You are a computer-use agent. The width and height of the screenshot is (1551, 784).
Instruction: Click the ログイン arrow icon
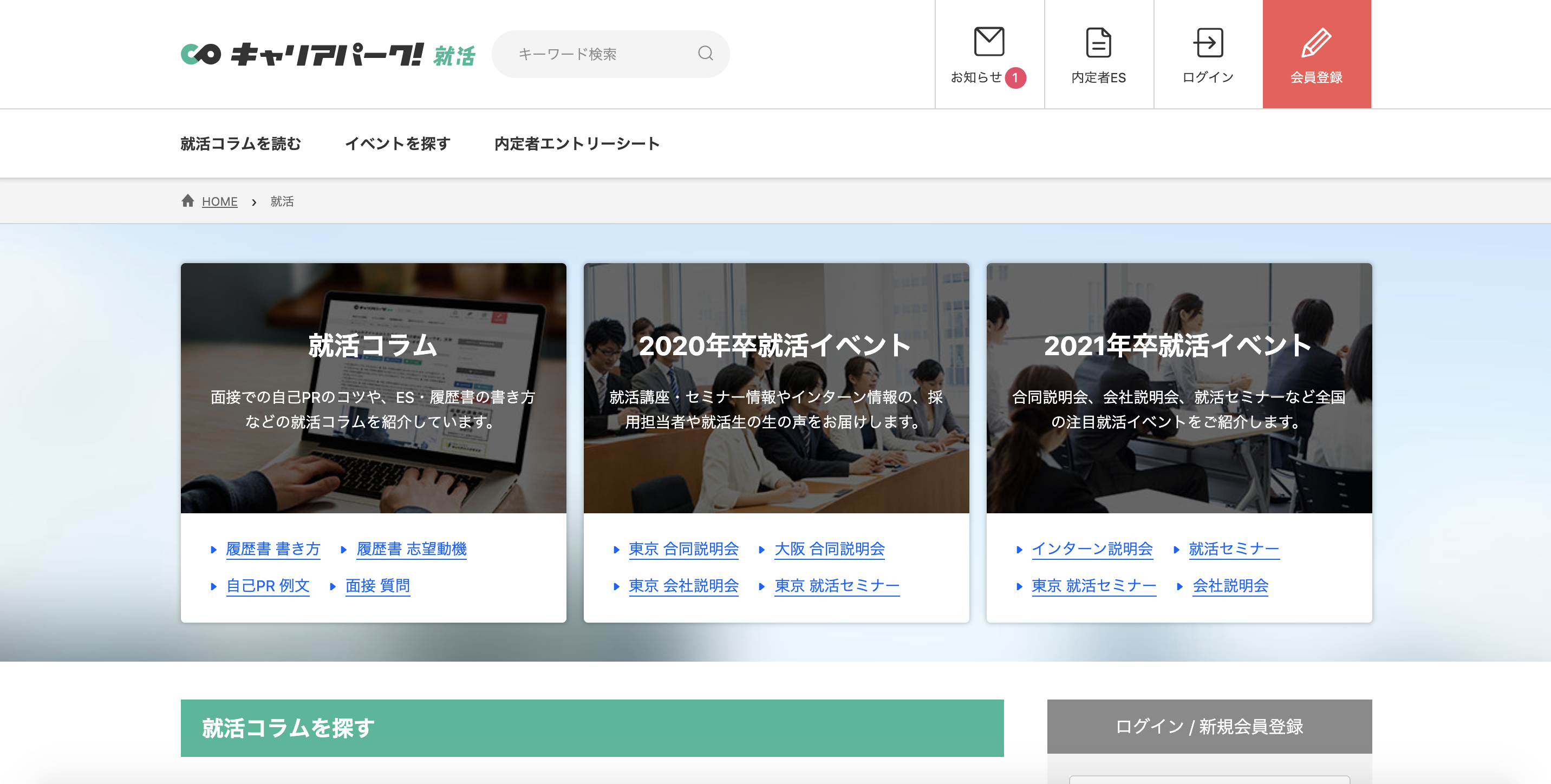point(1208,42)
